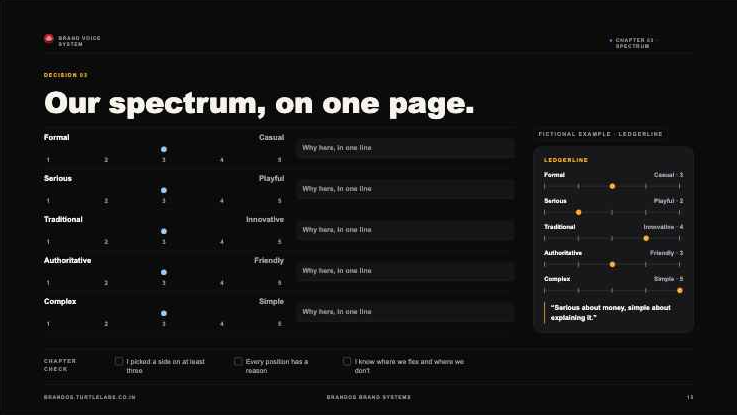Click 'Casual · 3' in Ledgerline card

pyautogui.click(x=668, y=175)
